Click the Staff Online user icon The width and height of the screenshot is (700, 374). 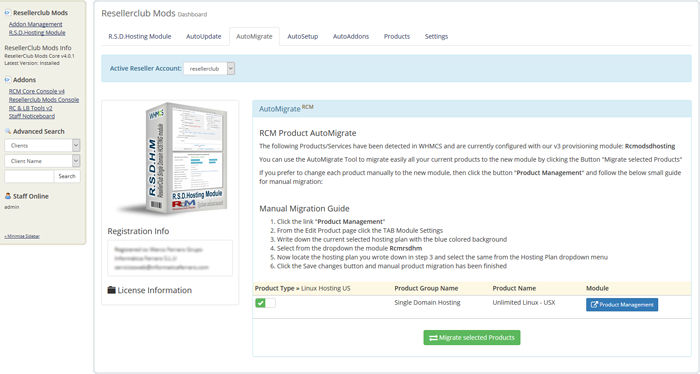(8, 196)
